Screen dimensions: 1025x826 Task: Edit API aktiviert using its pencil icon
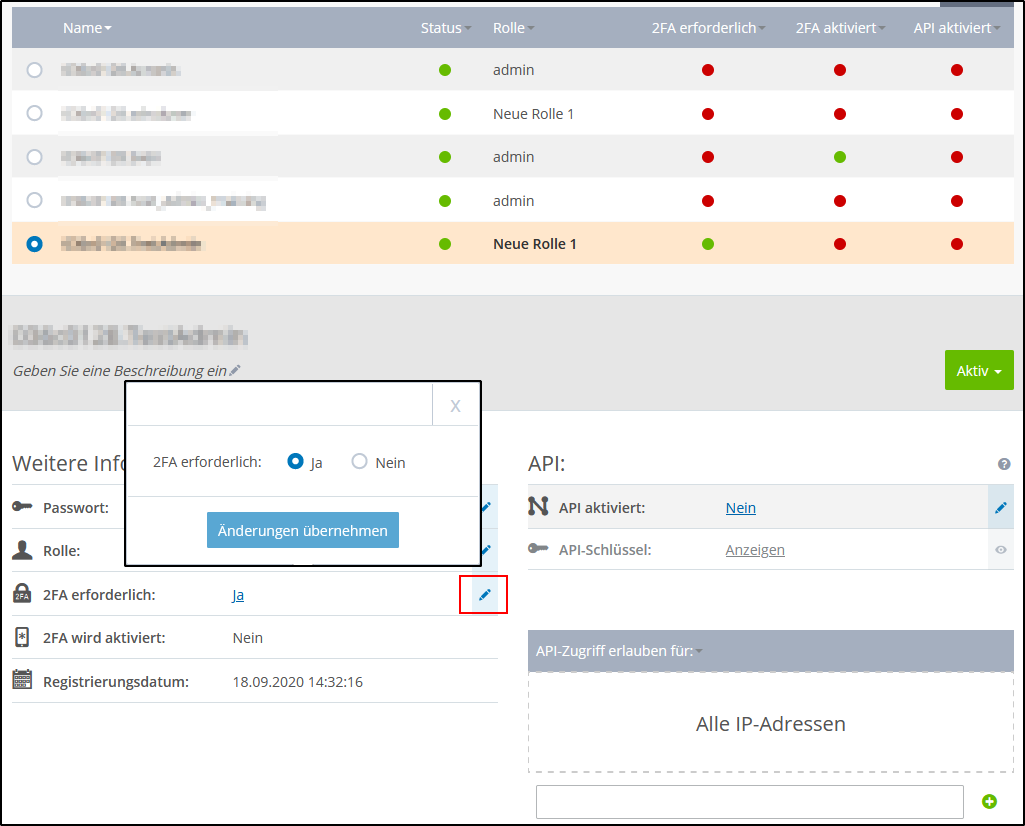1000,507
